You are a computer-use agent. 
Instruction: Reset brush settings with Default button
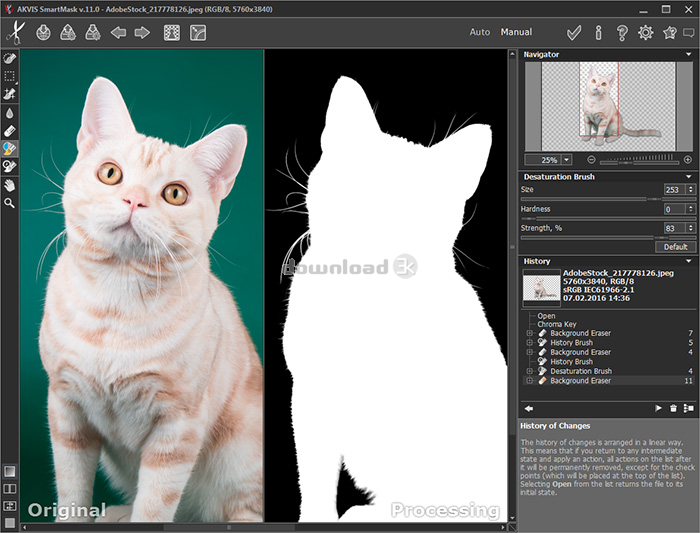pos(675,247)
